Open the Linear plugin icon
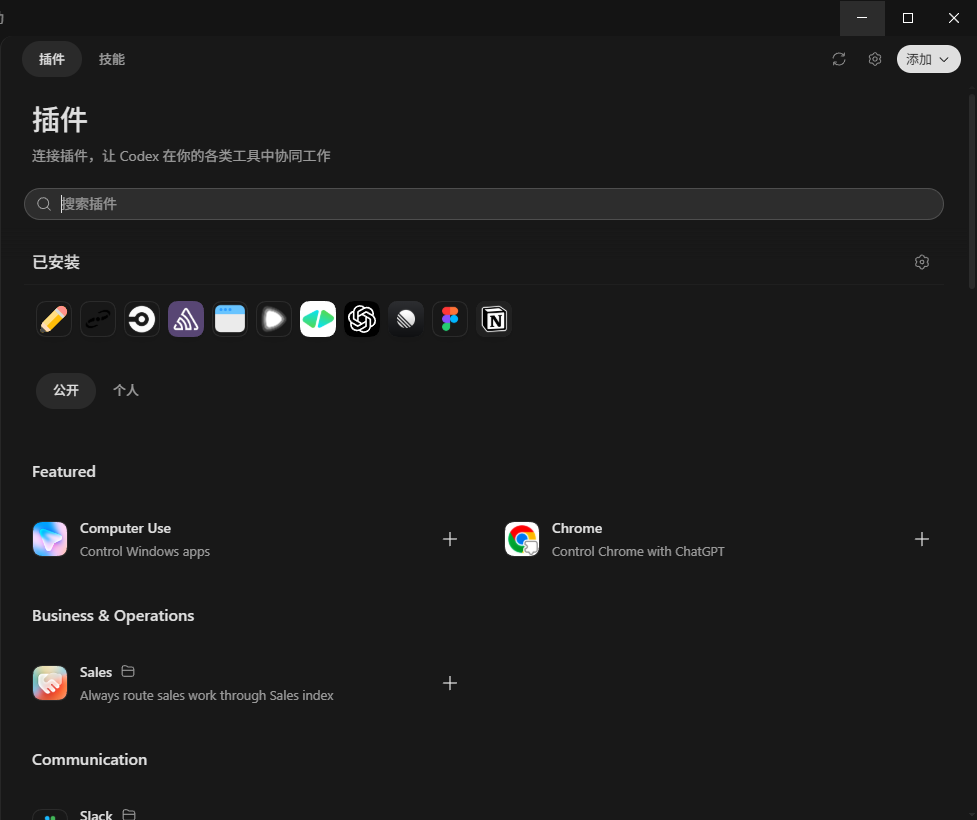The image size is (977, 820). [x=406, y=319]
